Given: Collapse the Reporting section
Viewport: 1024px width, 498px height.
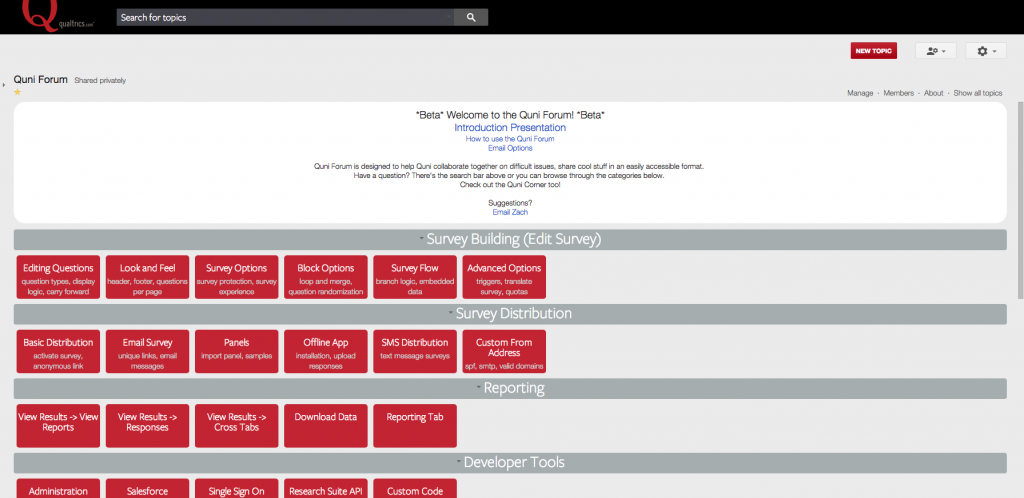Looking at the screenshot, I should (x=478, y=388).
